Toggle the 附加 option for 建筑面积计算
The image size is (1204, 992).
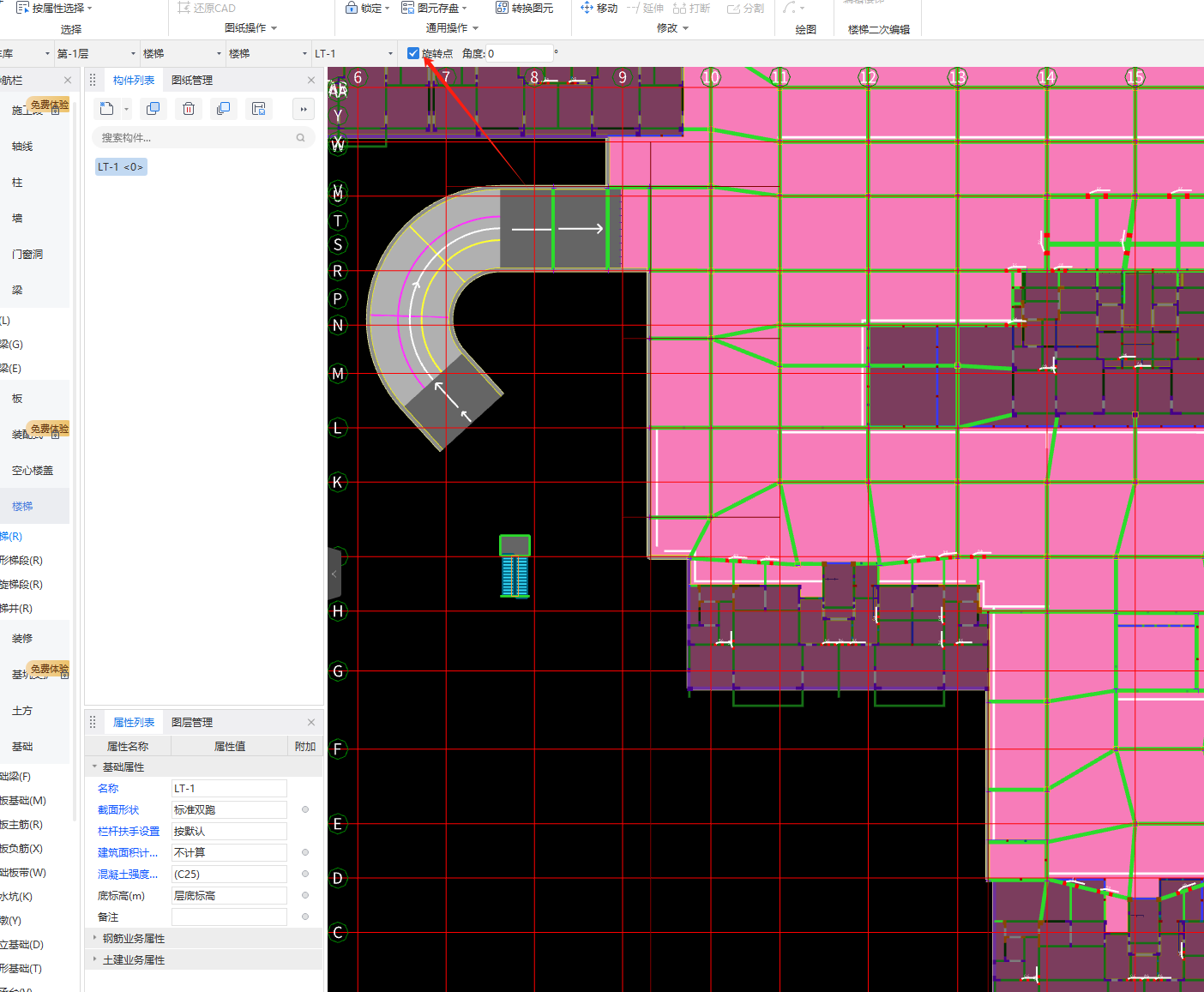click(x=305, y=852)
